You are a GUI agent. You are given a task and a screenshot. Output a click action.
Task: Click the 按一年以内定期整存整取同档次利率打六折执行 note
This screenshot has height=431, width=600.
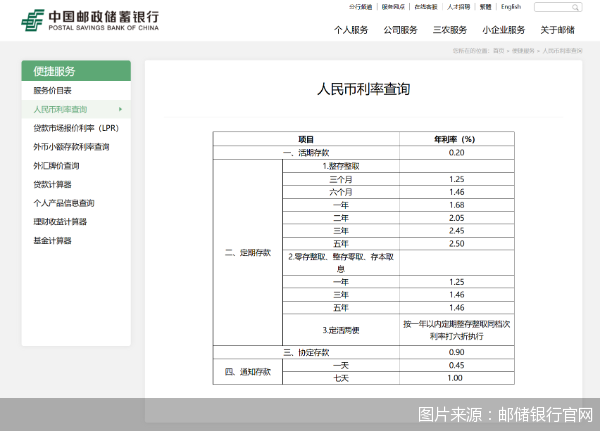(x=457, y=330)
